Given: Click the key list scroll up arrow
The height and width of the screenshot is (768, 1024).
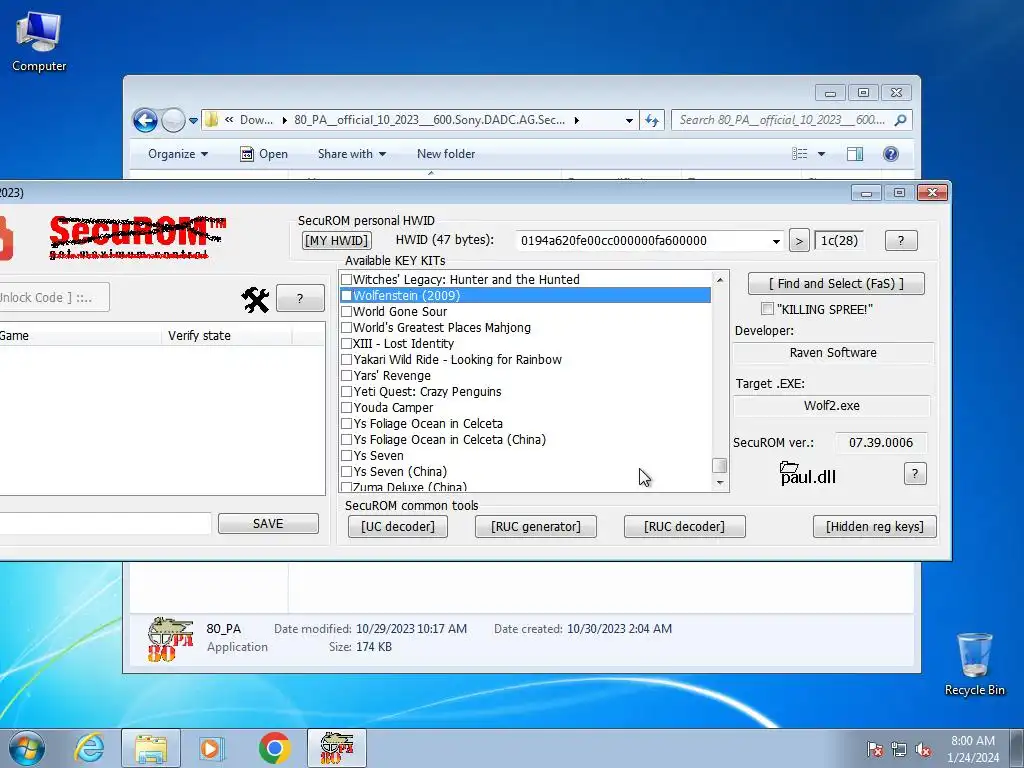Looking at the screenshot, I should click(x=720, y=280).
